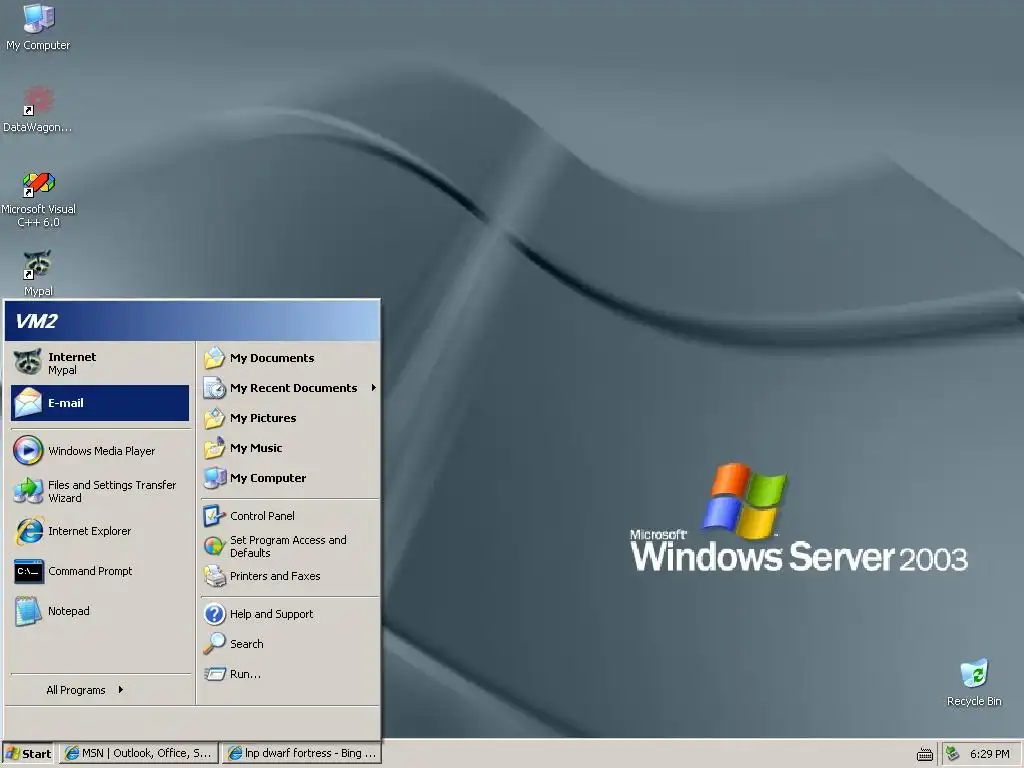Select the DataWagon desktop shortcut
Screen dimensions: 1024x768
coord(37,109)
